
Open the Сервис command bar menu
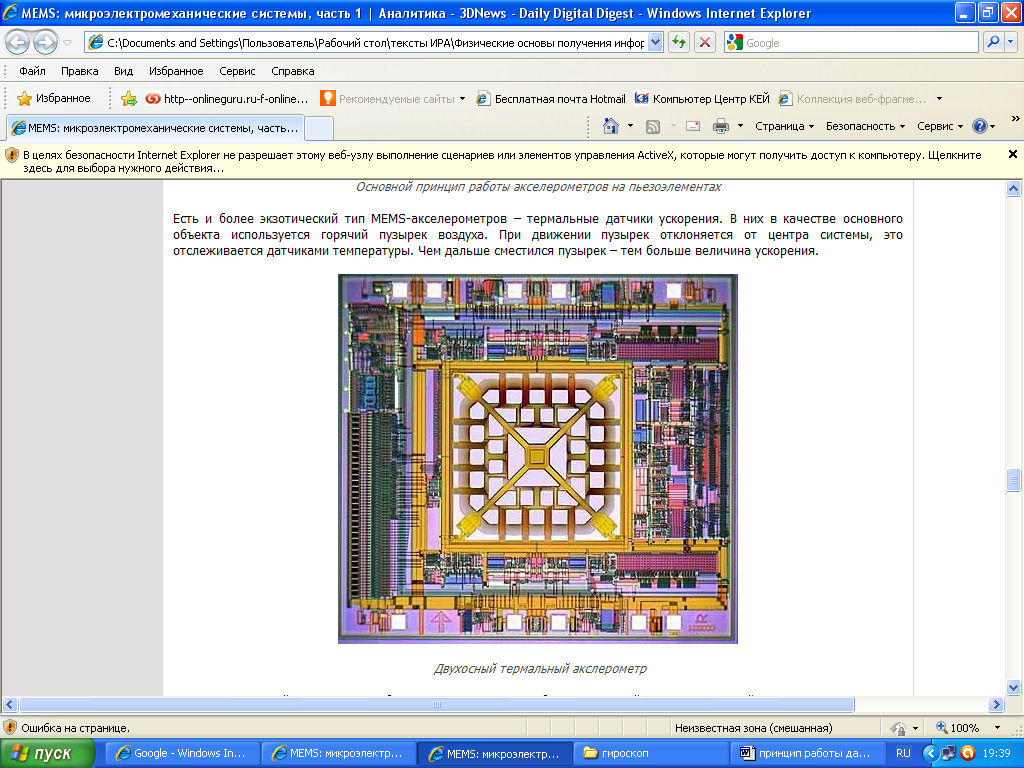[x=940, y=126]
